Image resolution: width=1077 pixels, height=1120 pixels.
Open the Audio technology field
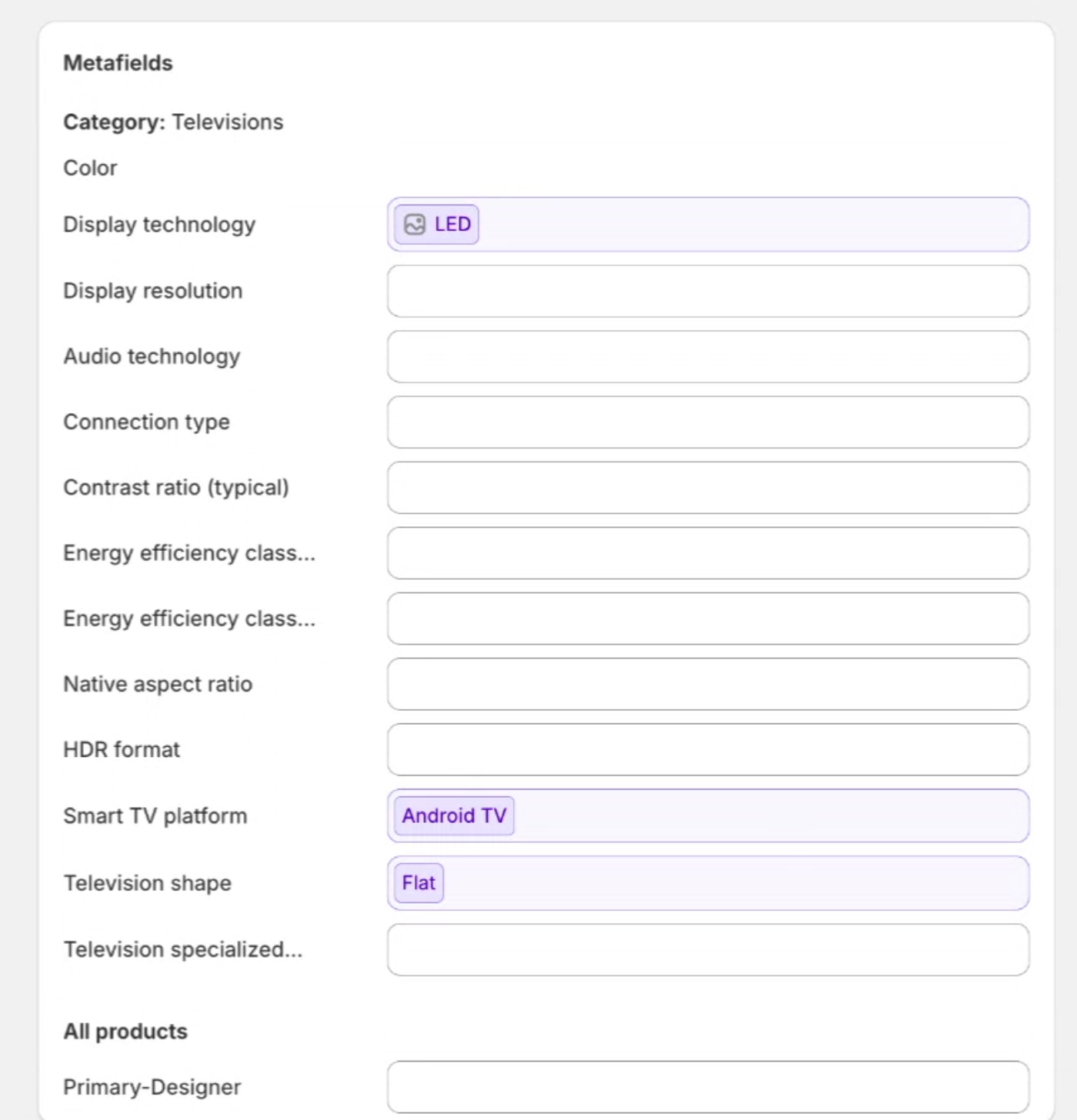[x=708, y=356]
